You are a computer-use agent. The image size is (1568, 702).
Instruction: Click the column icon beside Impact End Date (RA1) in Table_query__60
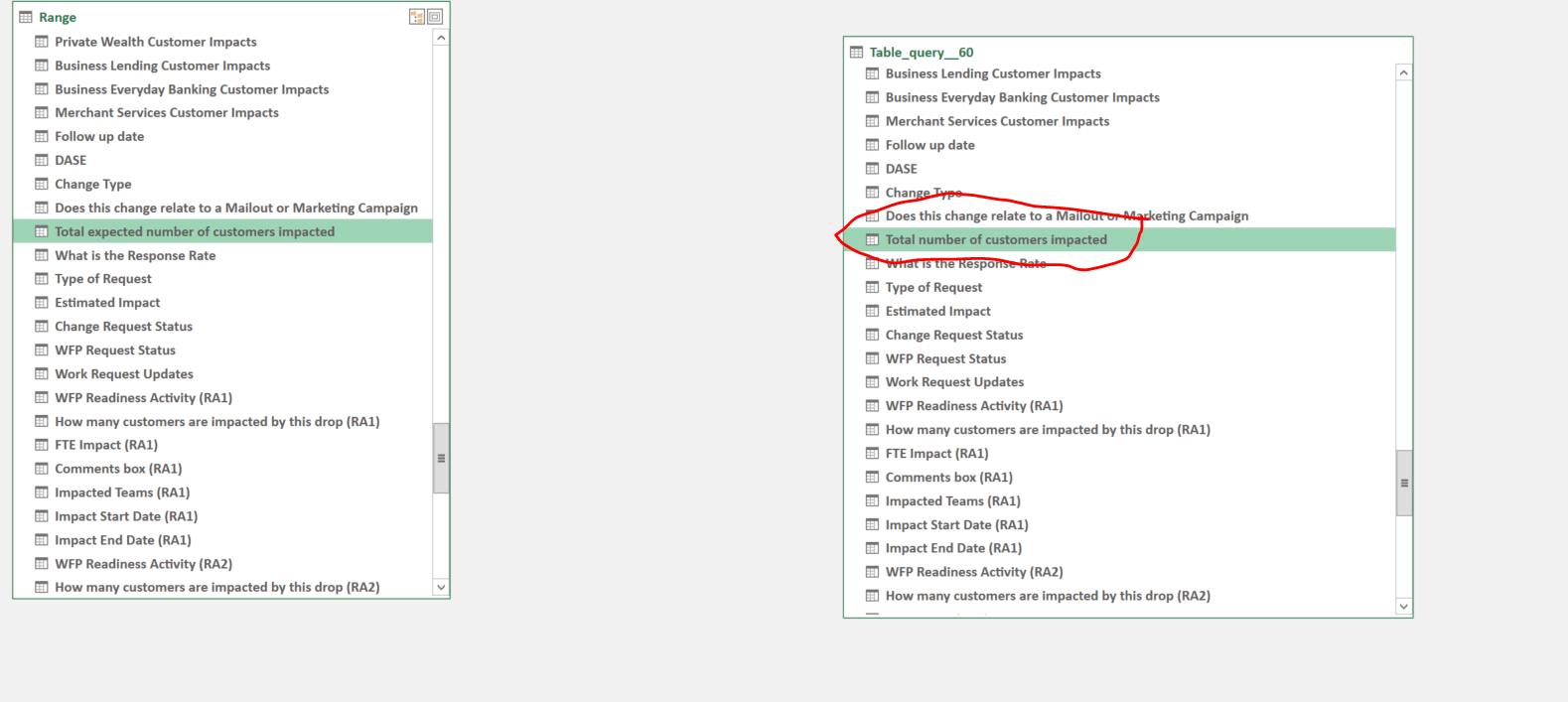coord(872,548)
